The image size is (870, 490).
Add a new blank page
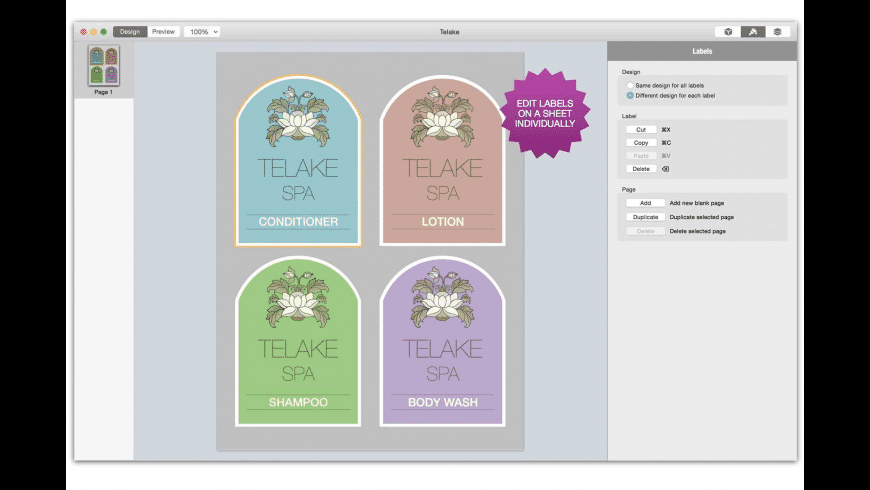(x=645, y=203)
